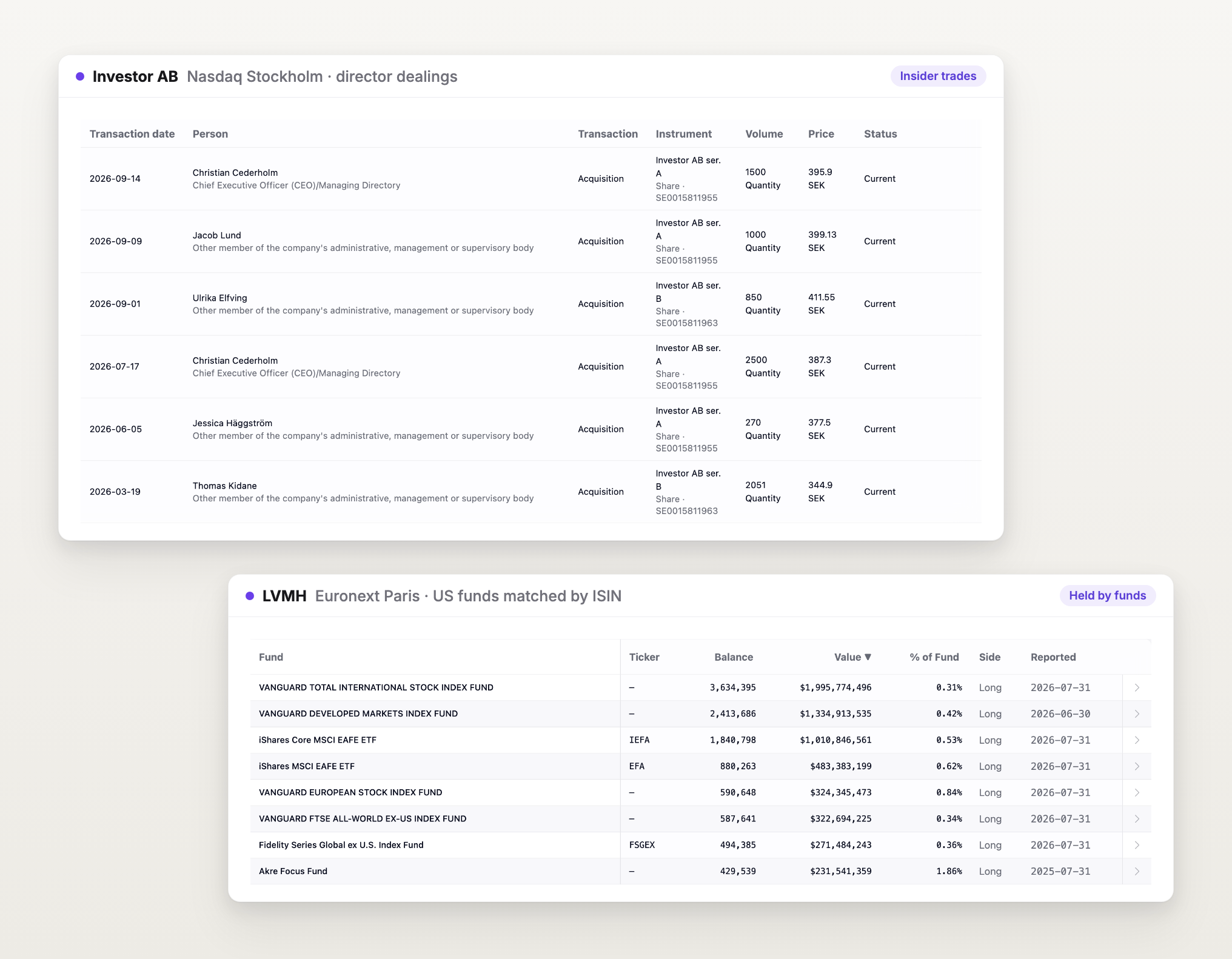Expand the Vanguard Developed Markets Index Fund chevron

tap(1137, 714)
